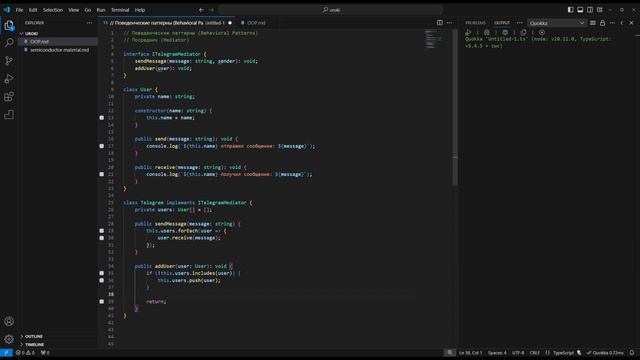Image resolution: width=640 pixels, height=360 pixels.
Task: Open OOP.md in the Explorer tree
Action: [57, 42]
